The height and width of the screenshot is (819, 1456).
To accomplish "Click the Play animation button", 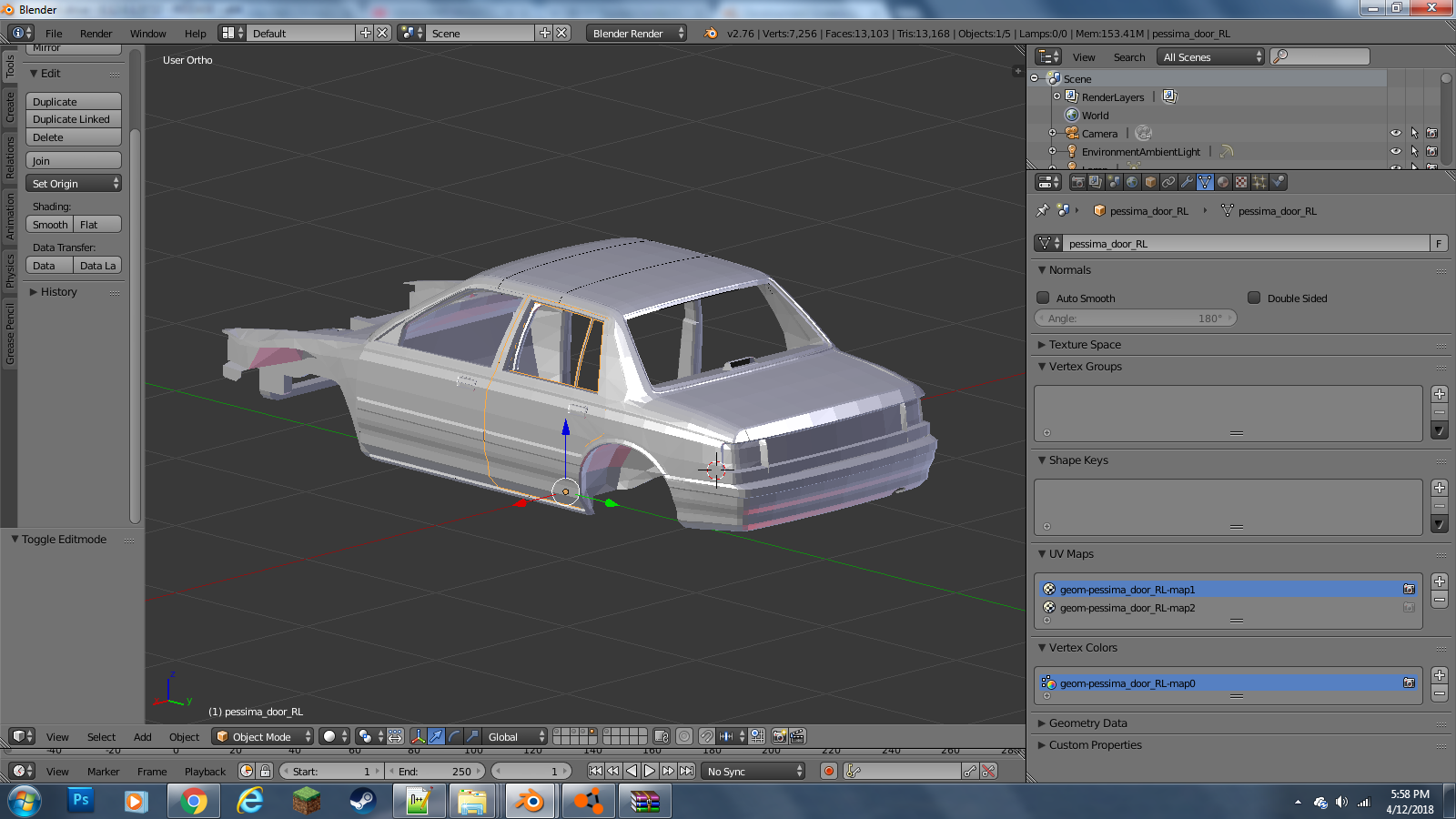I will pos(650,771).
